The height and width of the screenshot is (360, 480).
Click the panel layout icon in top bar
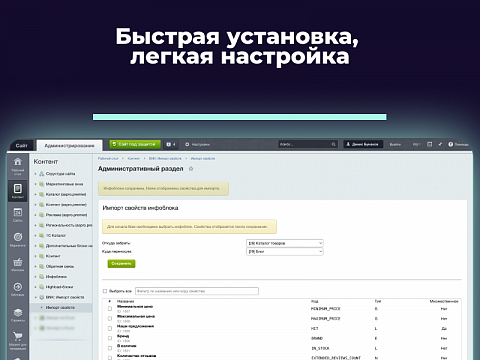click(x=430, y=144)
